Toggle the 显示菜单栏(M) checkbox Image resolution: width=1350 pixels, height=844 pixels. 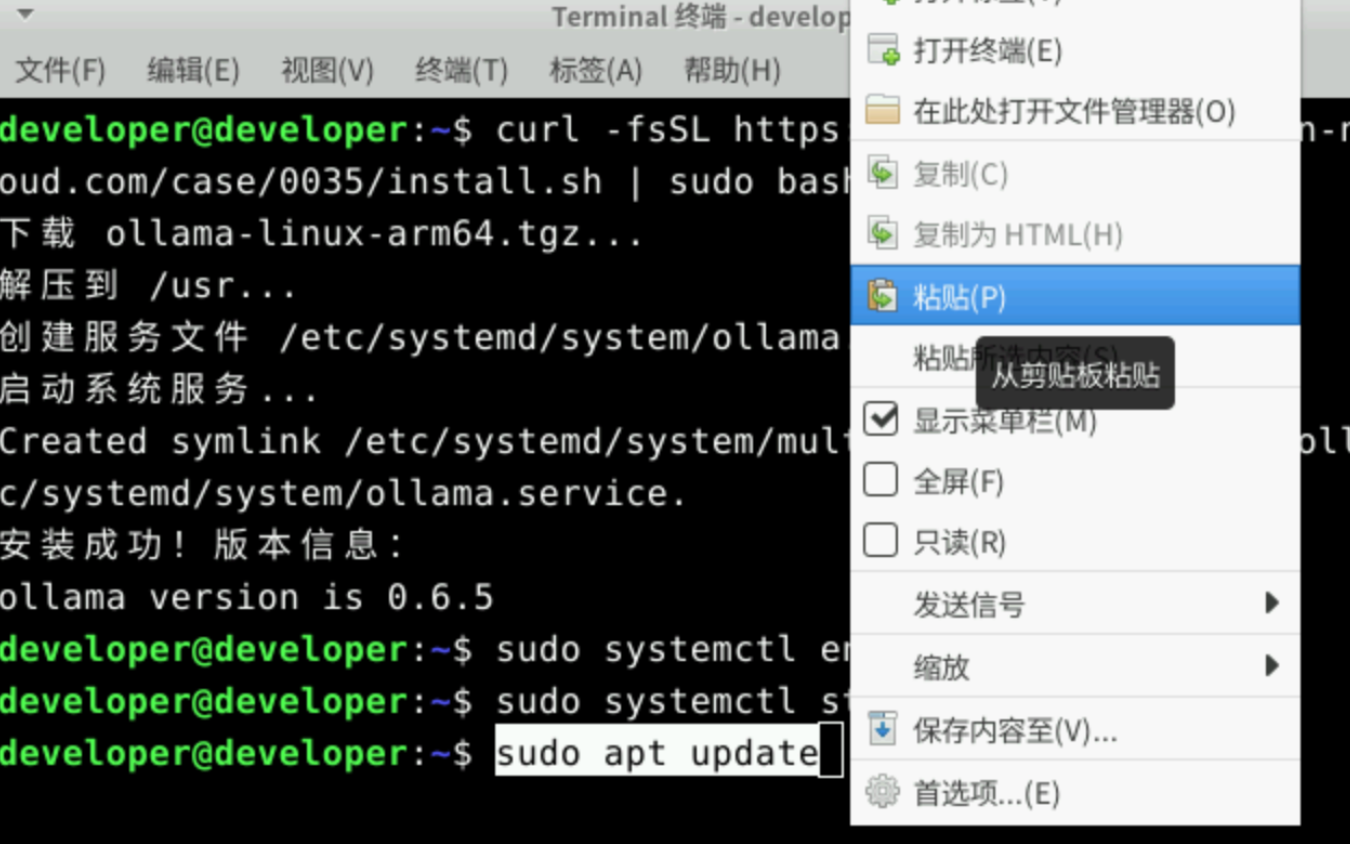click(880, 419)
